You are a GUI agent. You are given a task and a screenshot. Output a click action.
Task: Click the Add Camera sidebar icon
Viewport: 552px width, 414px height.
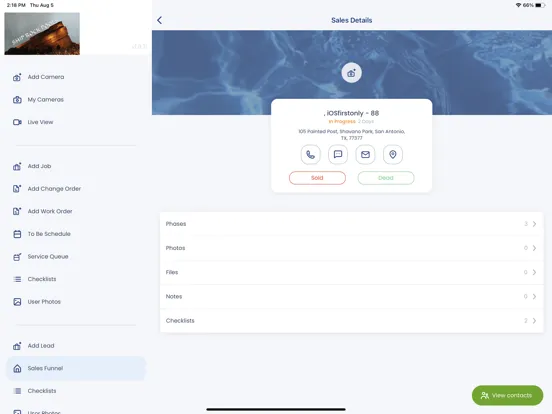[17, 77]
